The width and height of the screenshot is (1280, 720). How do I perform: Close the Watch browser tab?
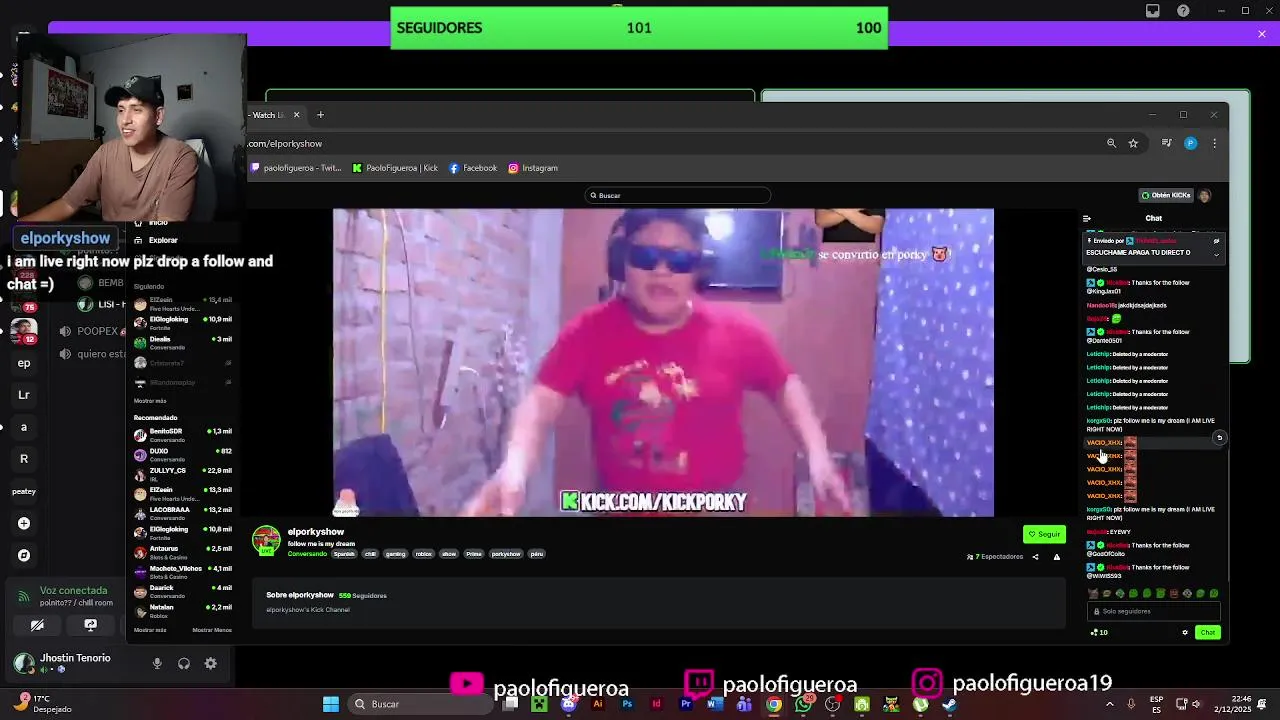click(296, 115)
